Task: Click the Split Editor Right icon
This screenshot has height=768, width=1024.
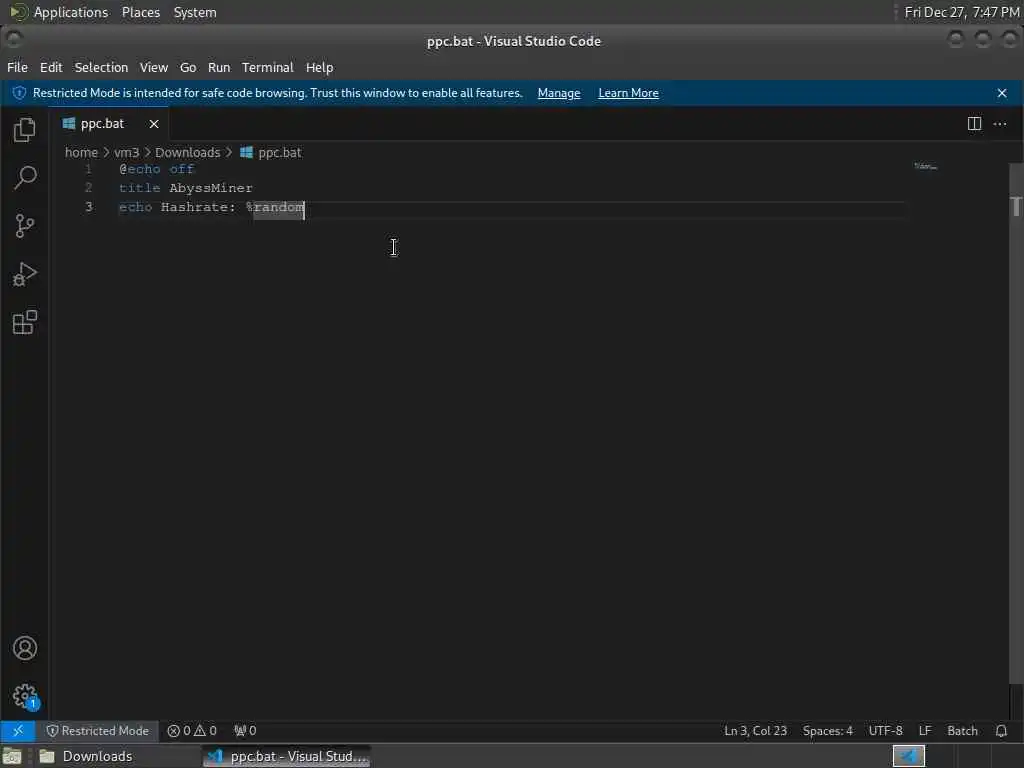Action: [x=974, y=123]
